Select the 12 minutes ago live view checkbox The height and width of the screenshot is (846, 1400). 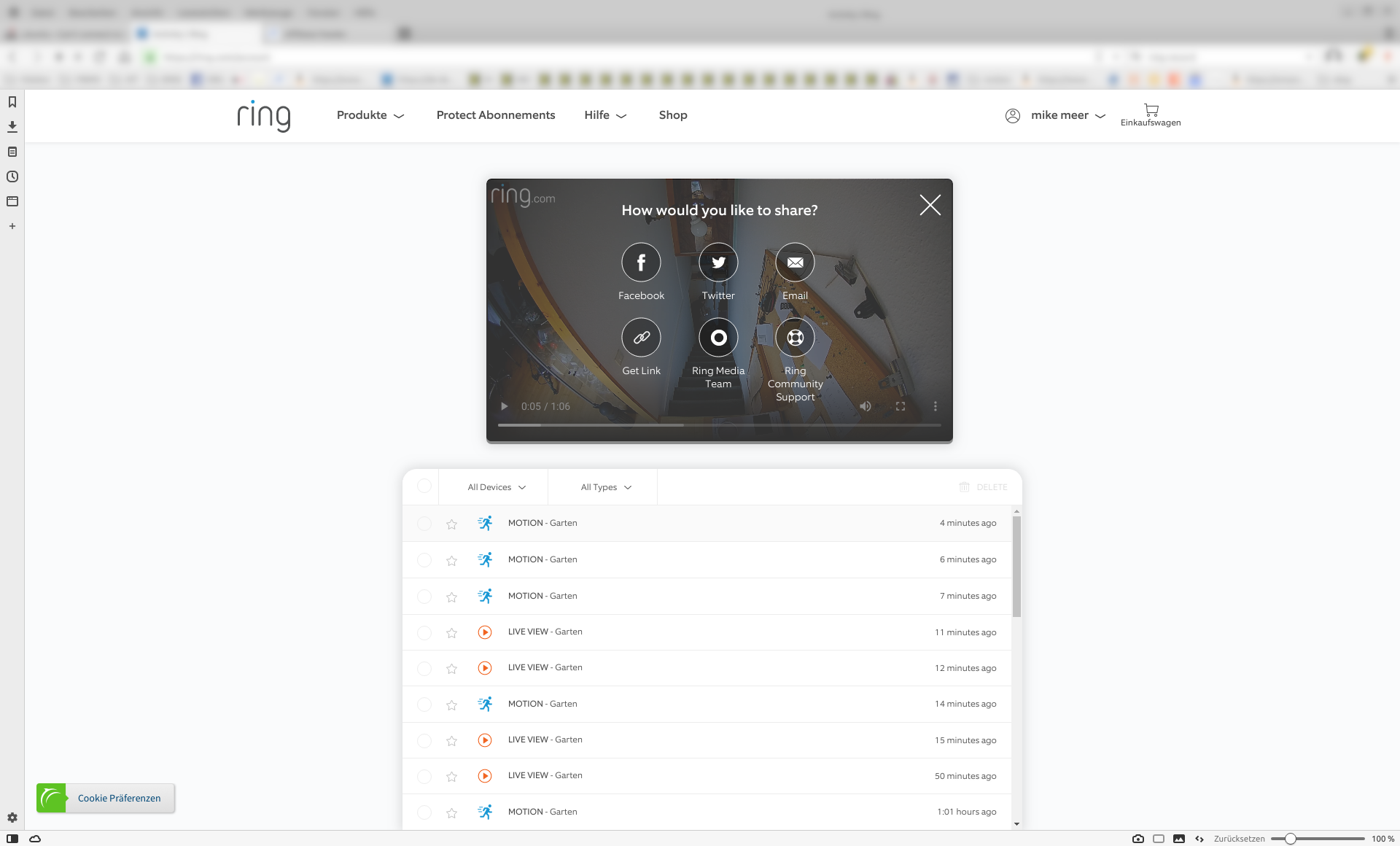pyautogui.click(x=424, y=668)
